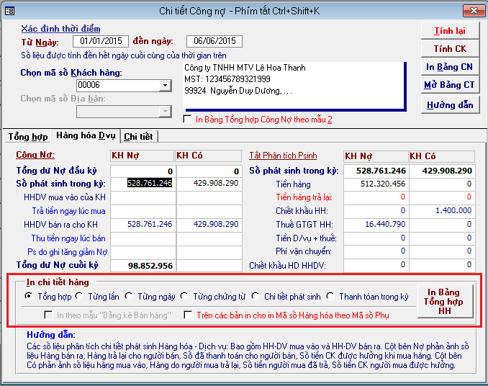Select the Từng chứng từ radio option
Screen dimensions: 488x386
(x=184, y=296)
